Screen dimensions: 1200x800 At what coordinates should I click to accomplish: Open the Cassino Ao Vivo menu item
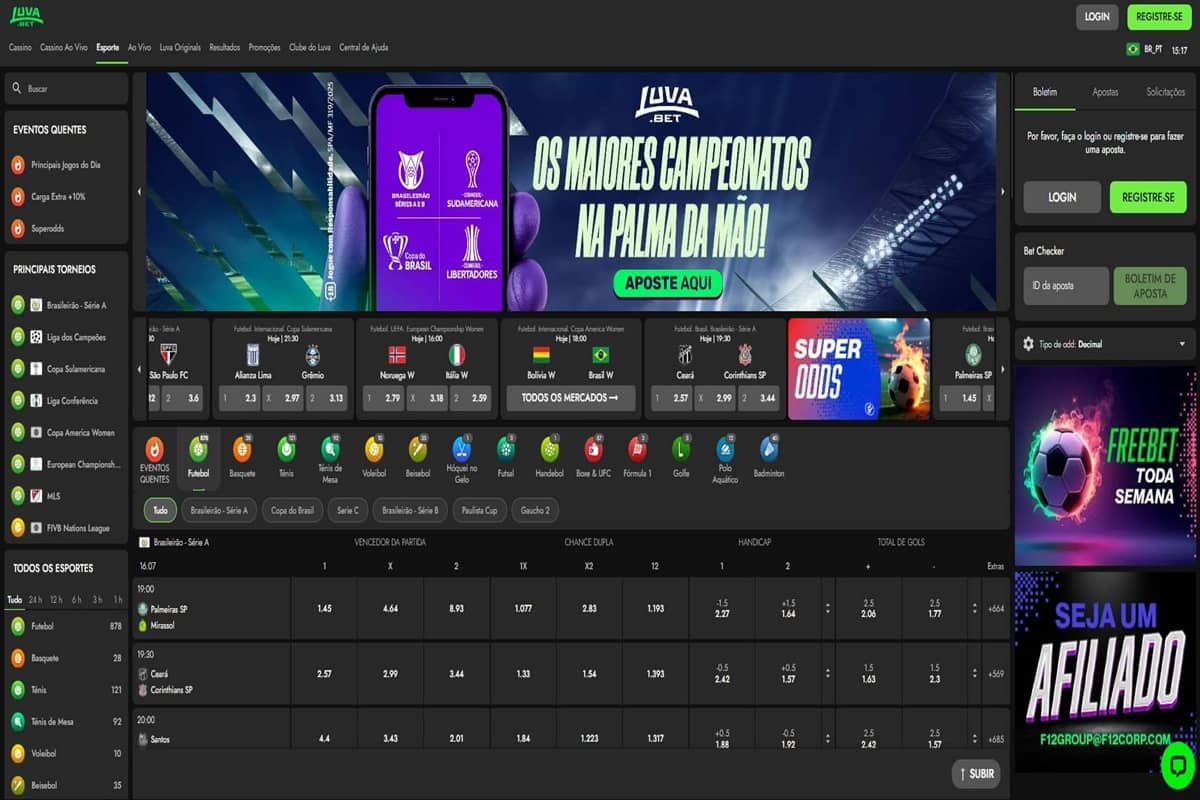click(64, 47)
